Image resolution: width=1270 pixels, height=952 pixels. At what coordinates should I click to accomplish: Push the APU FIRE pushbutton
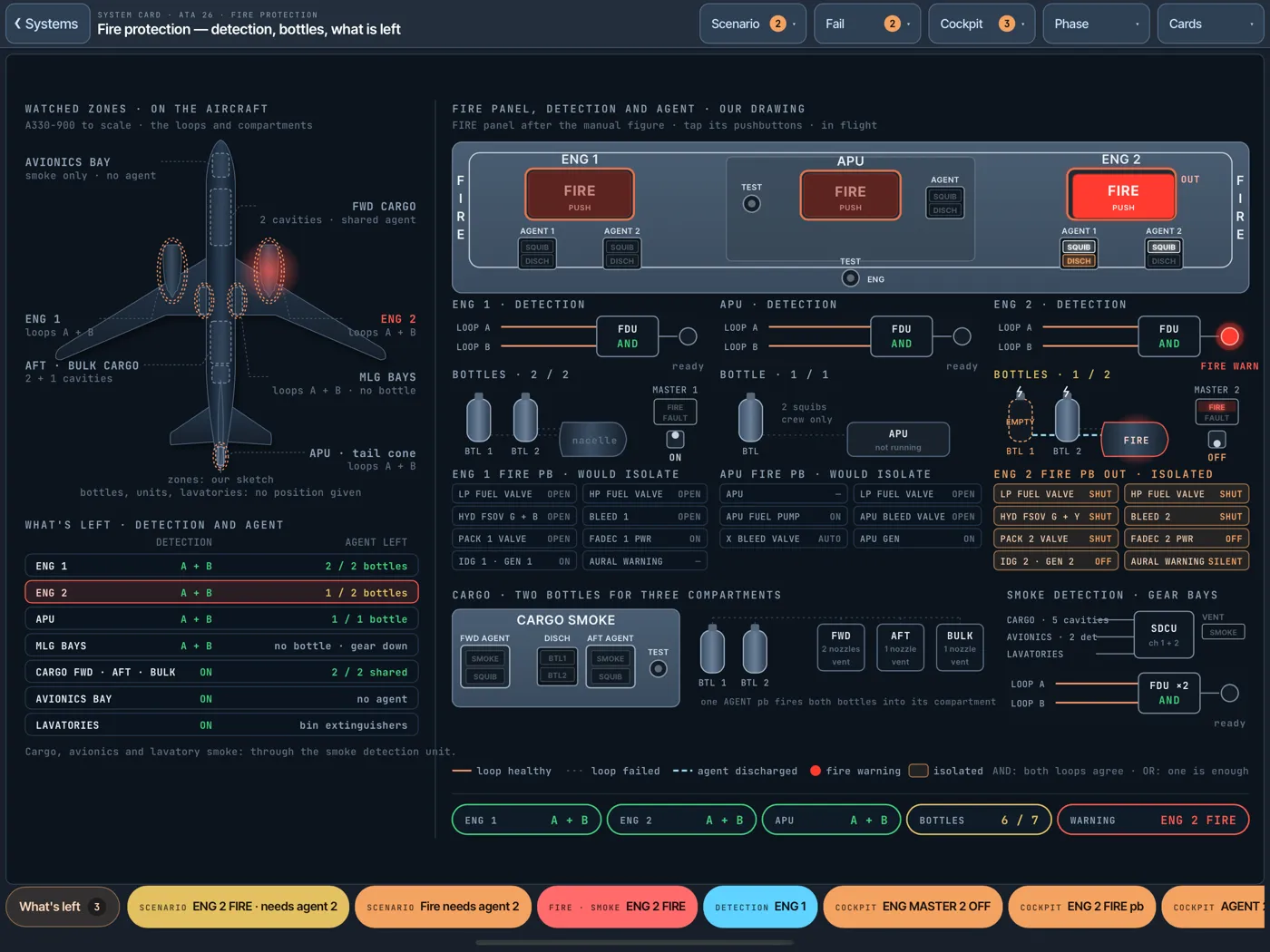(x=850, y=196)
